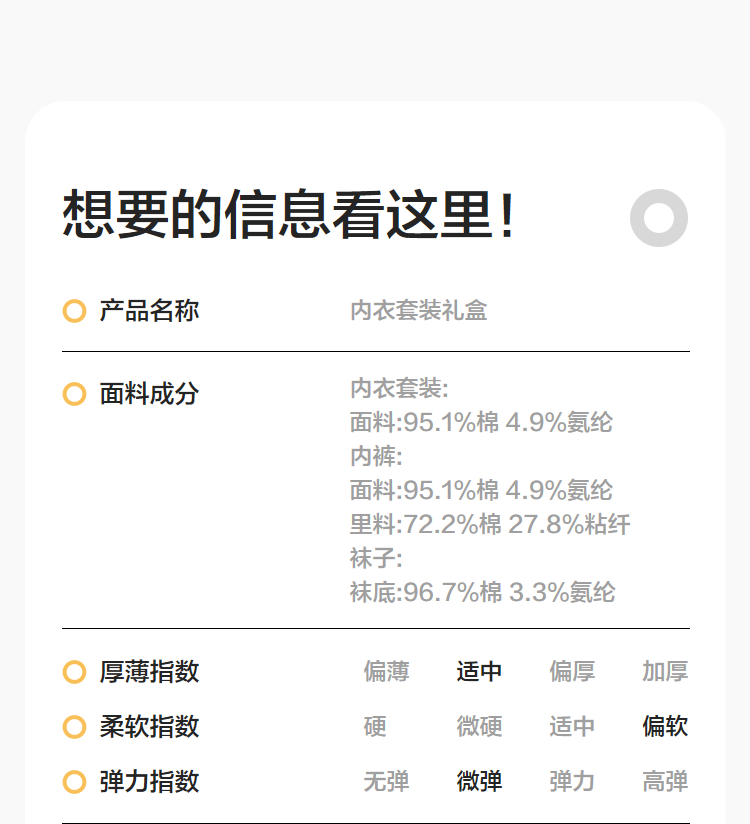
Task: Select 无弹 elasticity option
Action: 386,782
